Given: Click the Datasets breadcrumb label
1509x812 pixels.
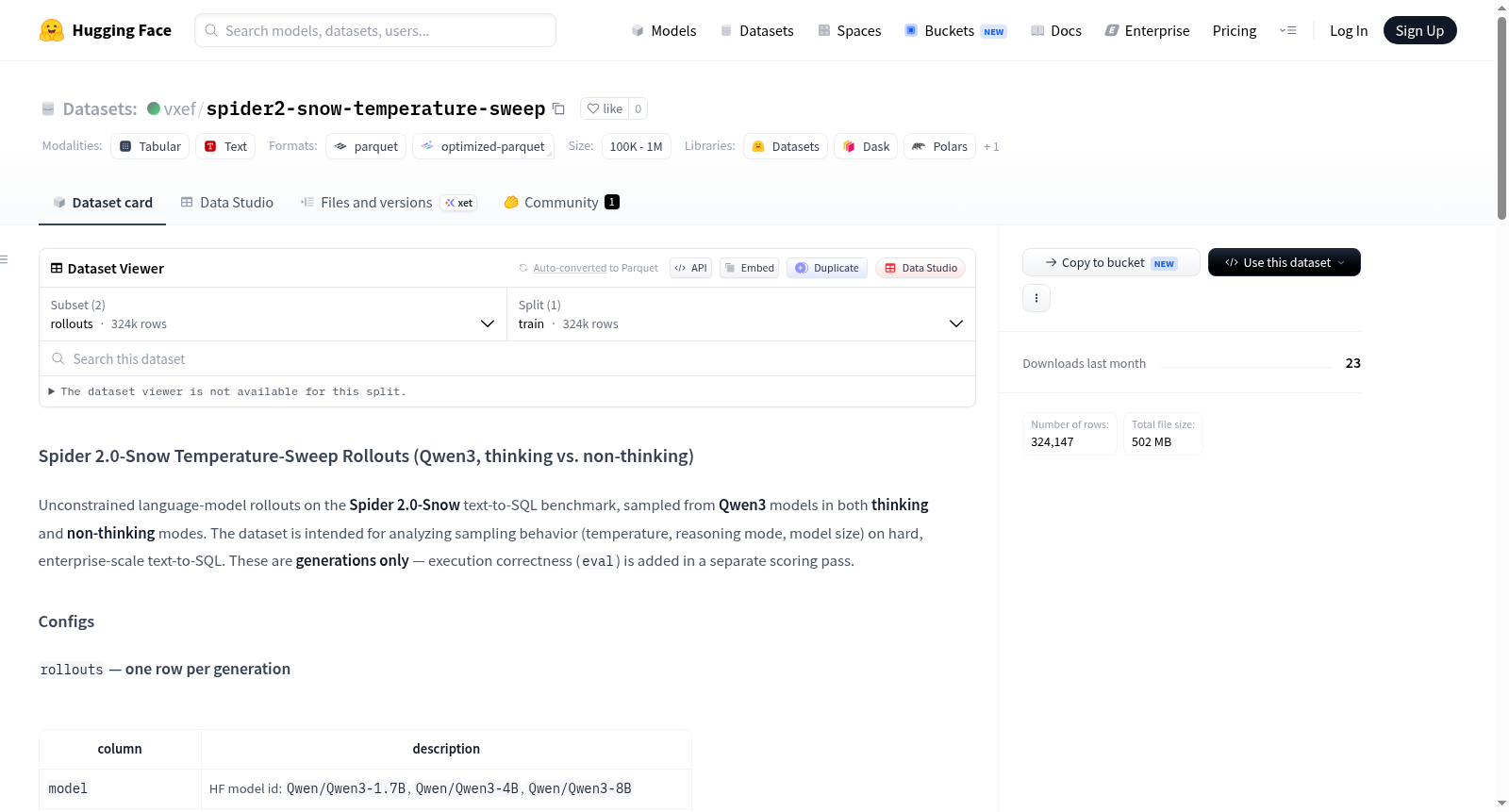Looking at the screenshot, I should tap(100, 108).
